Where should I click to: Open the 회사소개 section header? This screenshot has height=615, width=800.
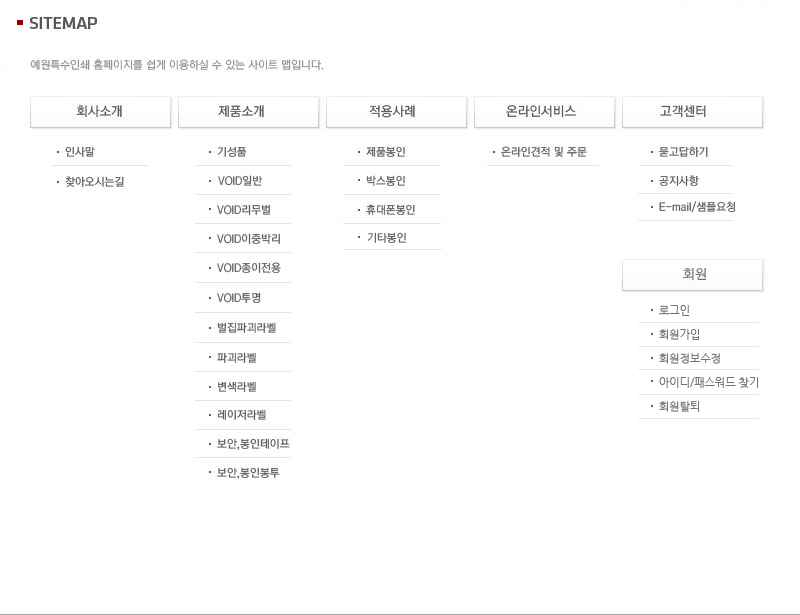coord(100,112)
